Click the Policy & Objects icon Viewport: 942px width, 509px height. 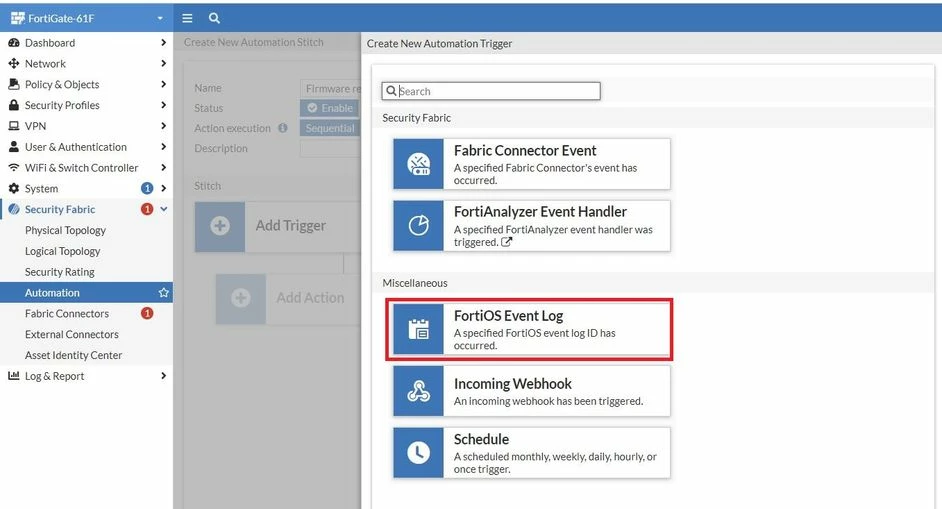coord(13,84)
